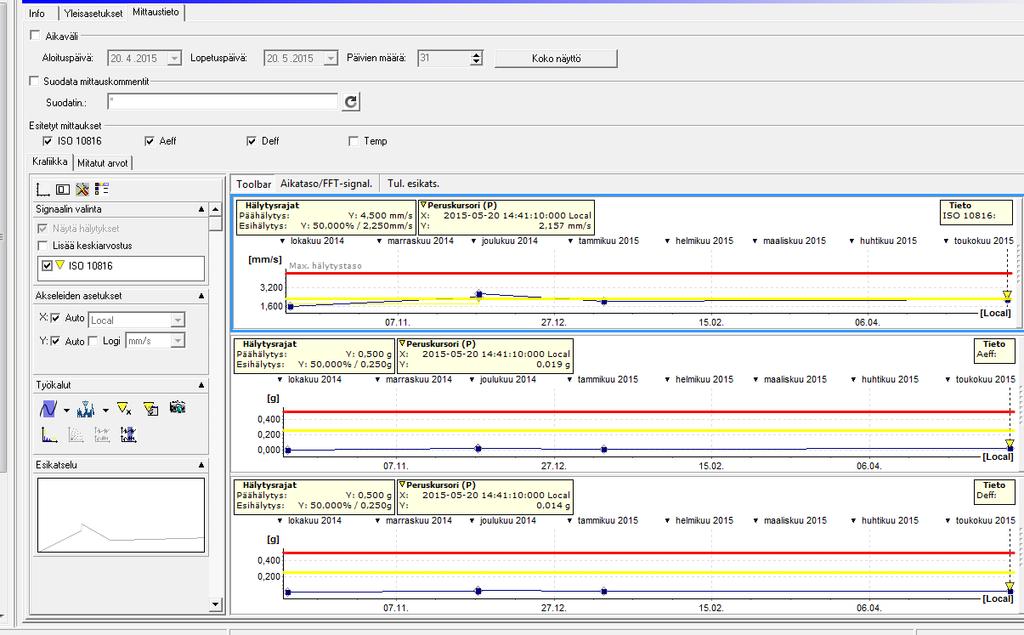Click the Tieto ISO 10816 info box
1024x635 pixels.
tap(976, 211)
